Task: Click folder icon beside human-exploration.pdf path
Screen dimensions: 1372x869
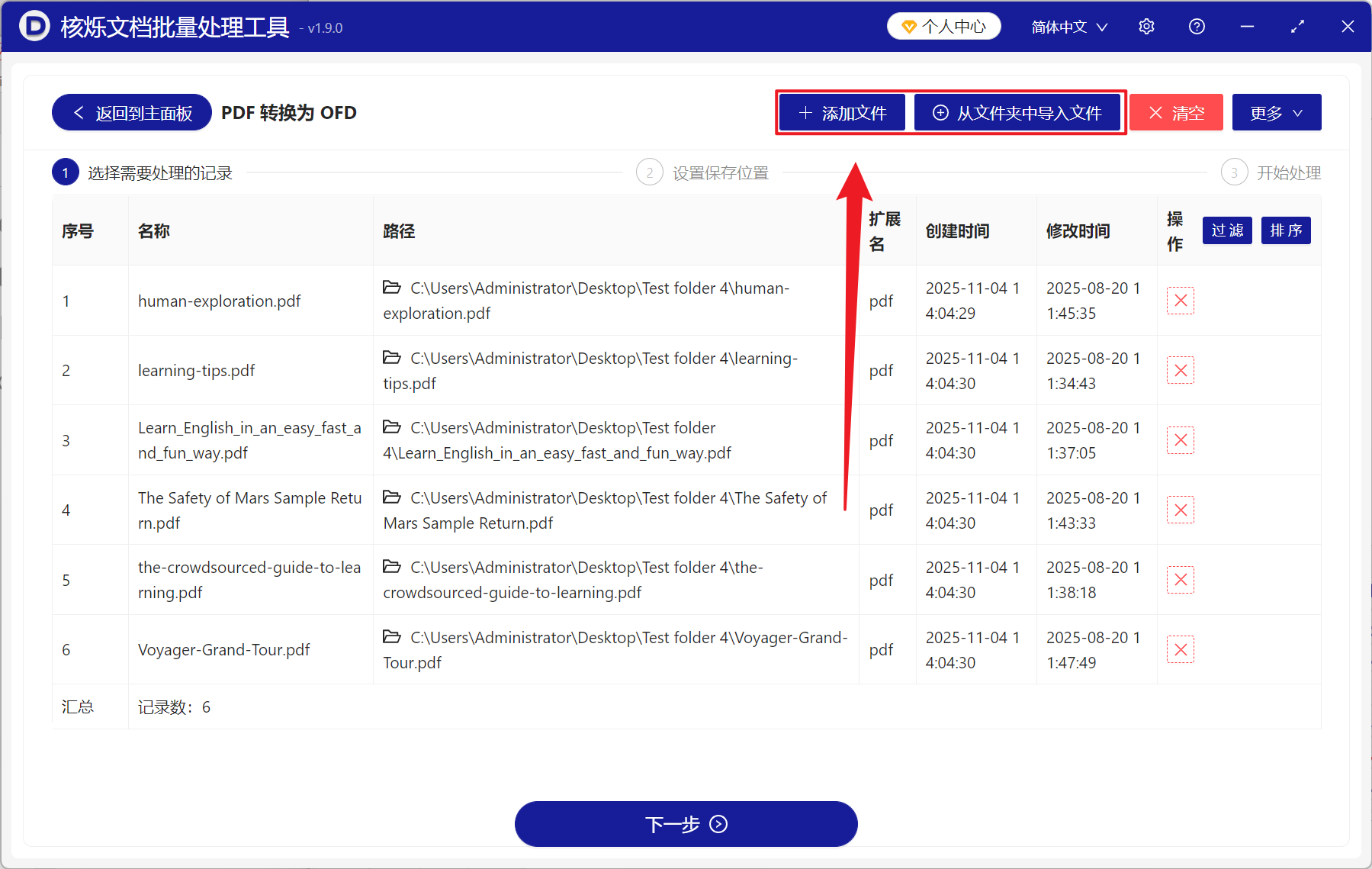Action: 392,288
